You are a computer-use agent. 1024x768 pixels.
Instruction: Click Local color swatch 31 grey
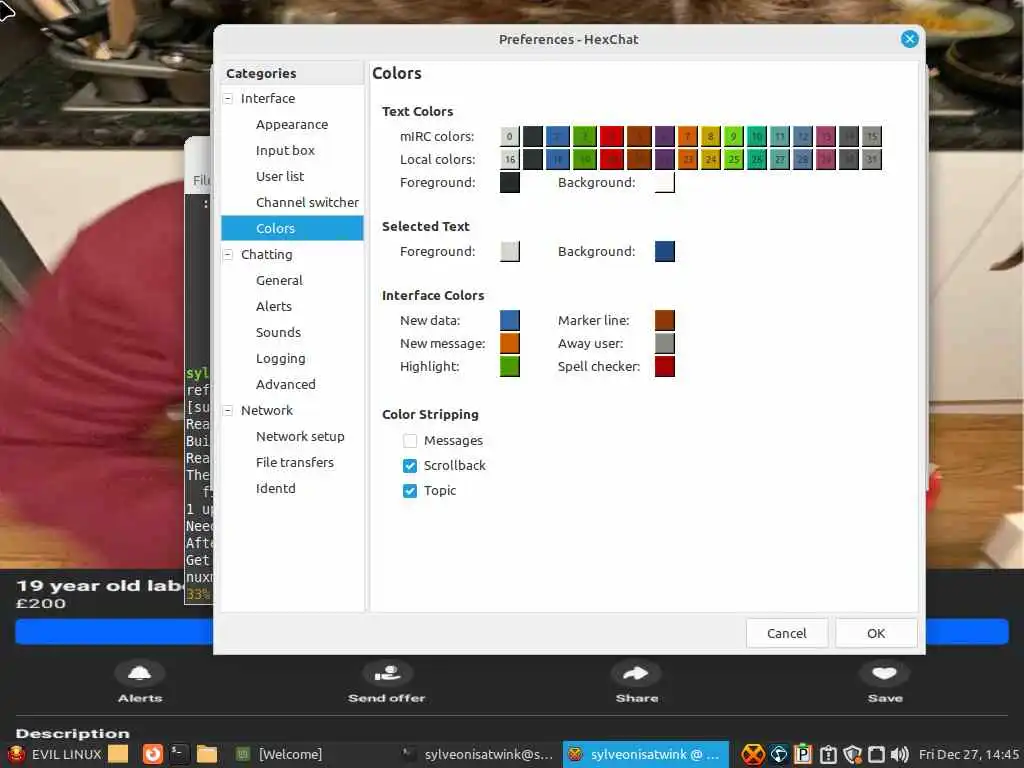[x=872, y=159]
